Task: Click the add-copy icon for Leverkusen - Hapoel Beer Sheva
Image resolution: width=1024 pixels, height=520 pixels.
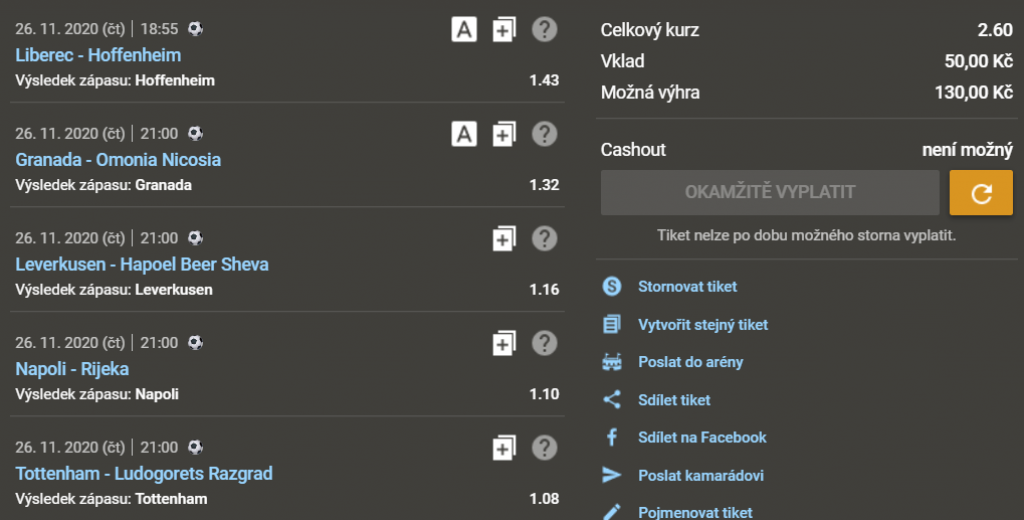Action: click(x=504, y=239)
